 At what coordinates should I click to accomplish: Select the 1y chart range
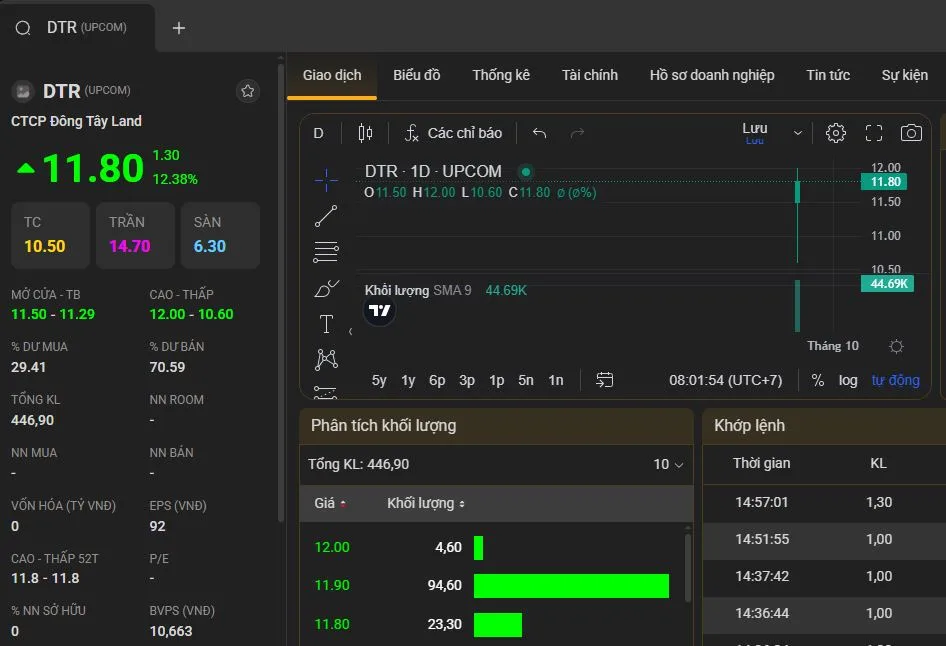point(408,380)
